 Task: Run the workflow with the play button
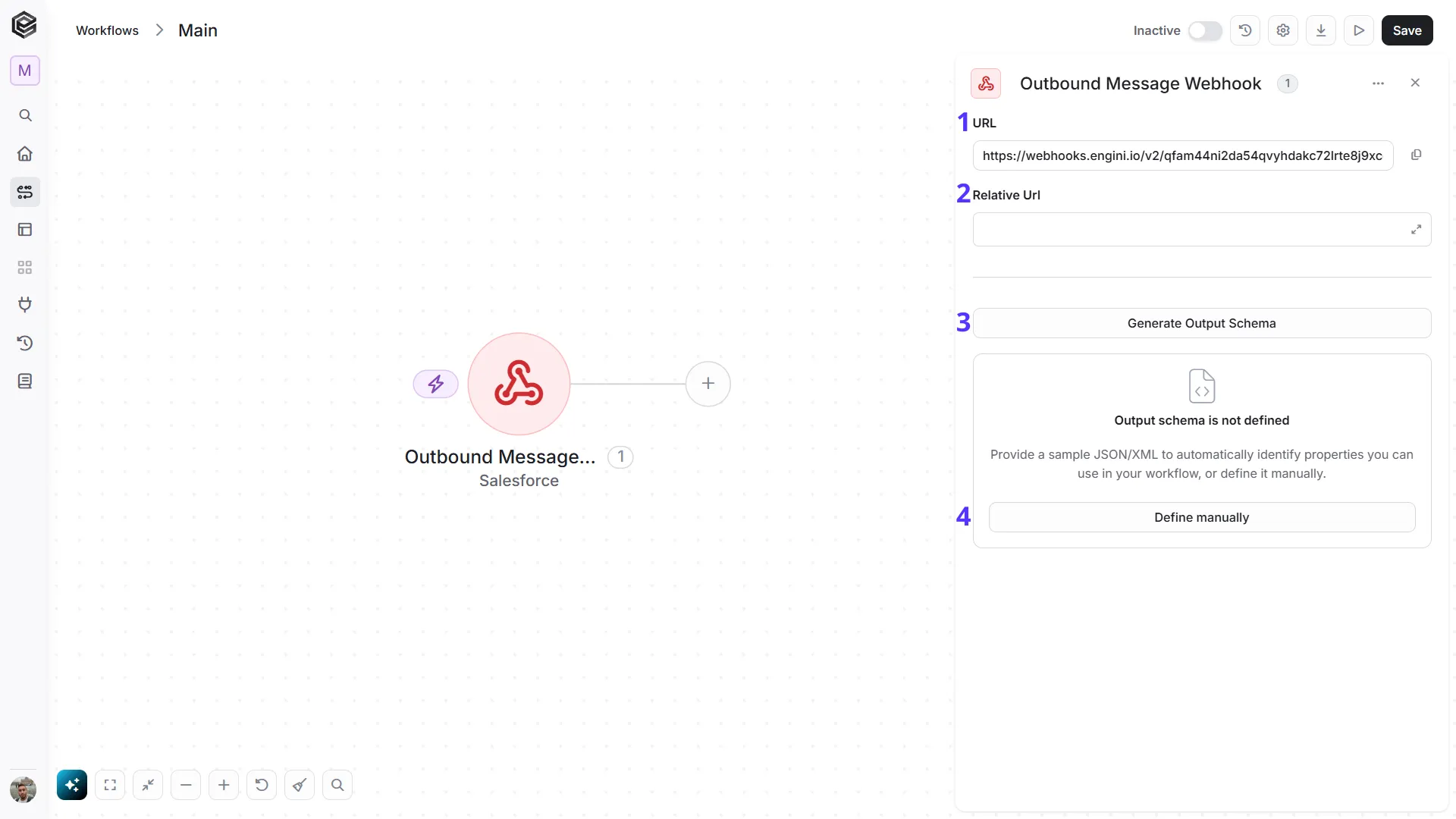pyautogui.click(x=1359, y=30)
